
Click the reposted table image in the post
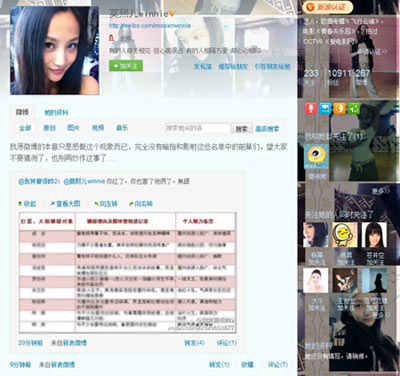[x=128, y=272]
